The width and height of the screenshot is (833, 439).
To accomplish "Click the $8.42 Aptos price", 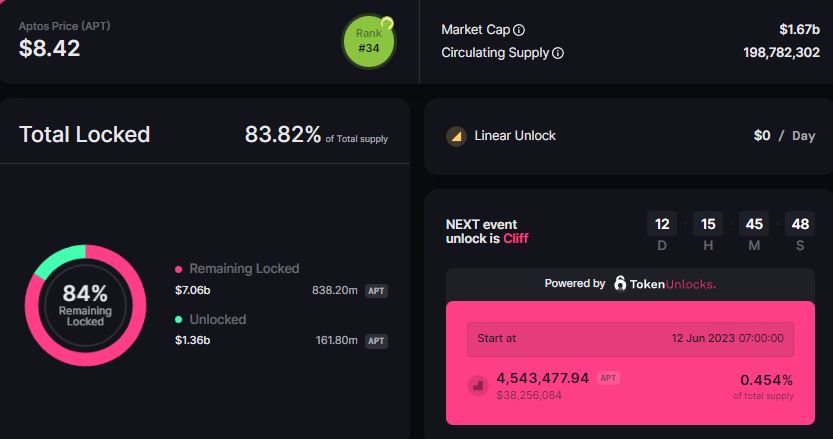I will coord(49,48).
